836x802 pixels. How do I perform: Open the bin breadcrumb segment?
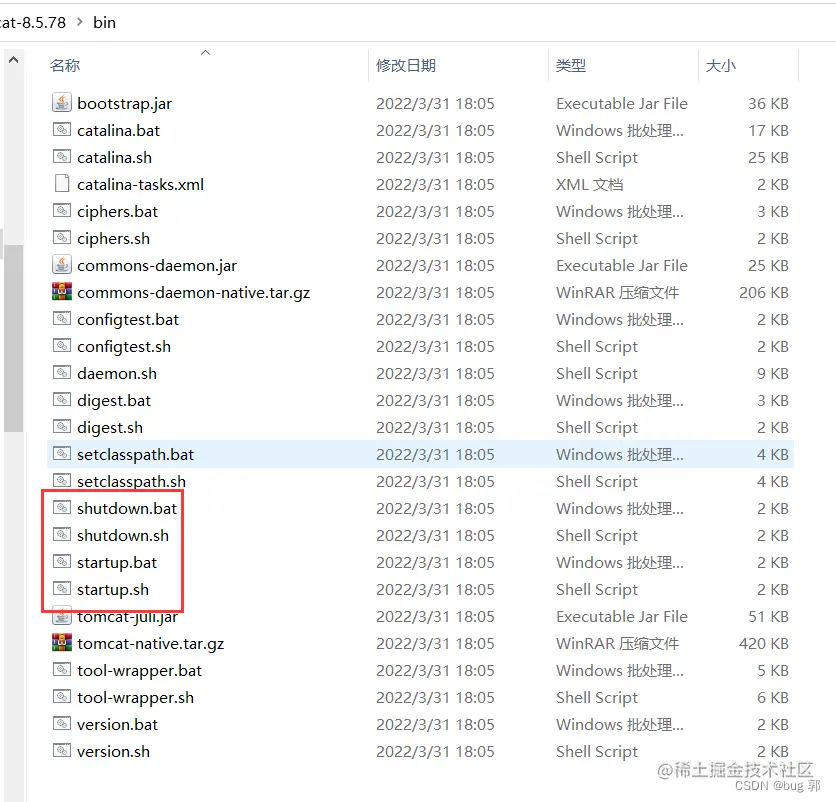(104, 22)
